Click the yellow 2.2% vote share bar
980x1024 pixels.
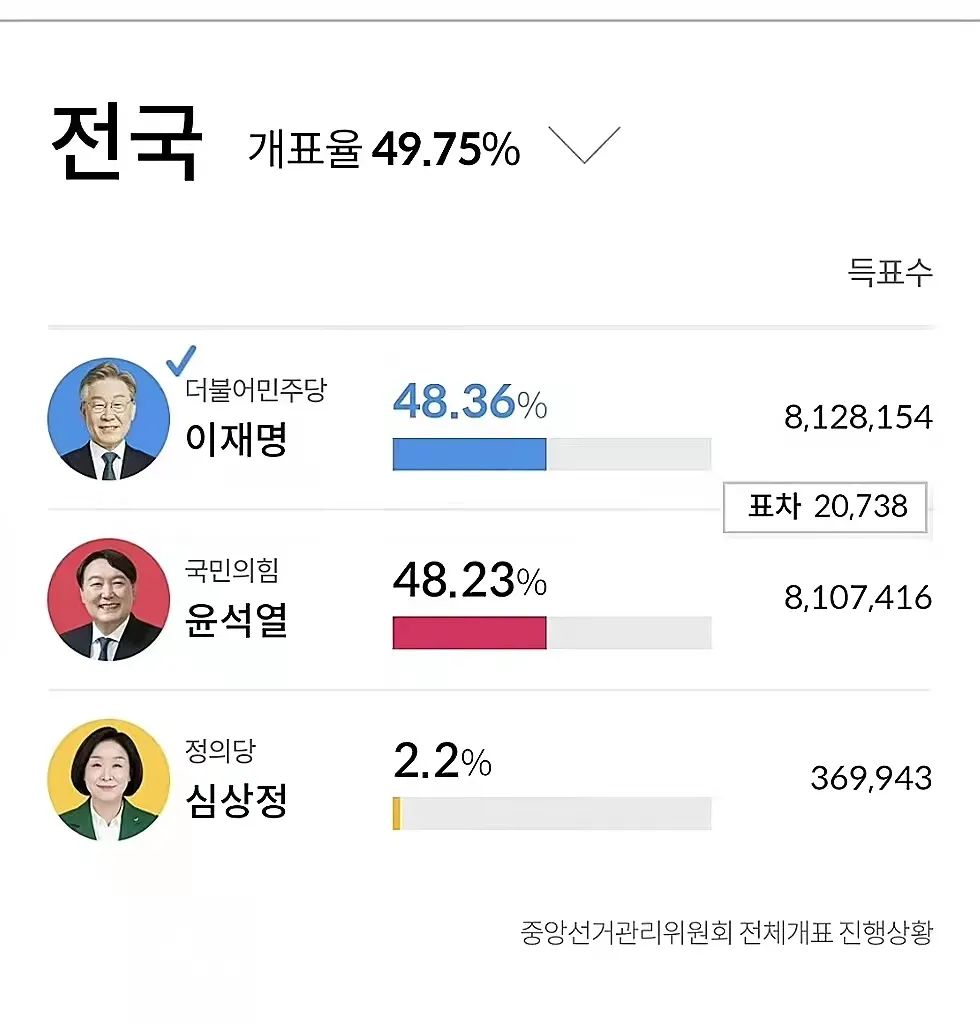coord(397,813)
